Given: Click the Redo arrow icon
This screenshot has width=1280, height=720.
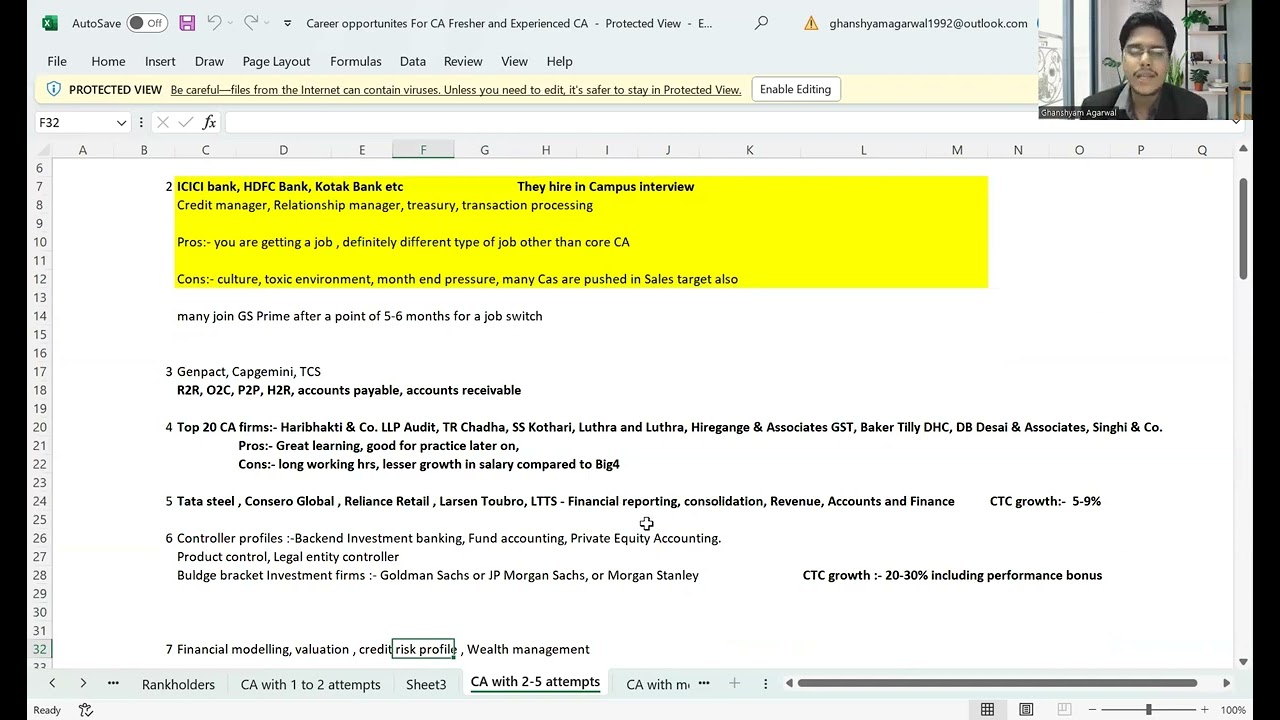Looking at the screenshot, I should (251, 23).
